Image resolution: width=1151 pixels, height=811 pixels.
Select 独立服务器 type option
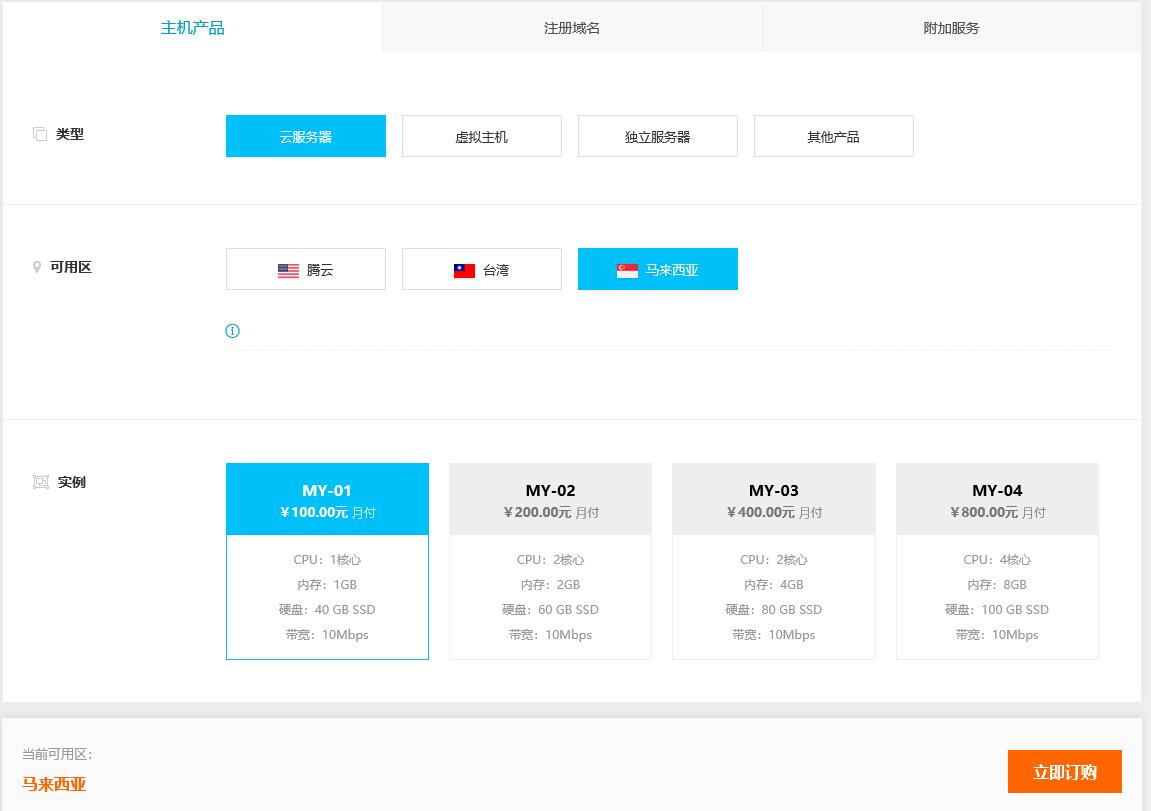coord(658,136)
